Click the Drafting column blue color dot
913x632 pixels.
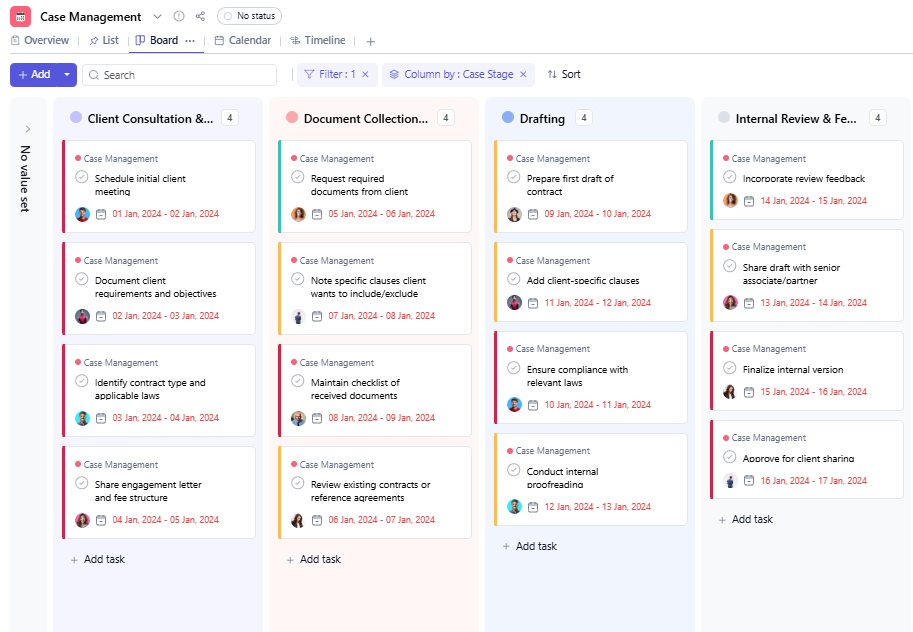508,118
